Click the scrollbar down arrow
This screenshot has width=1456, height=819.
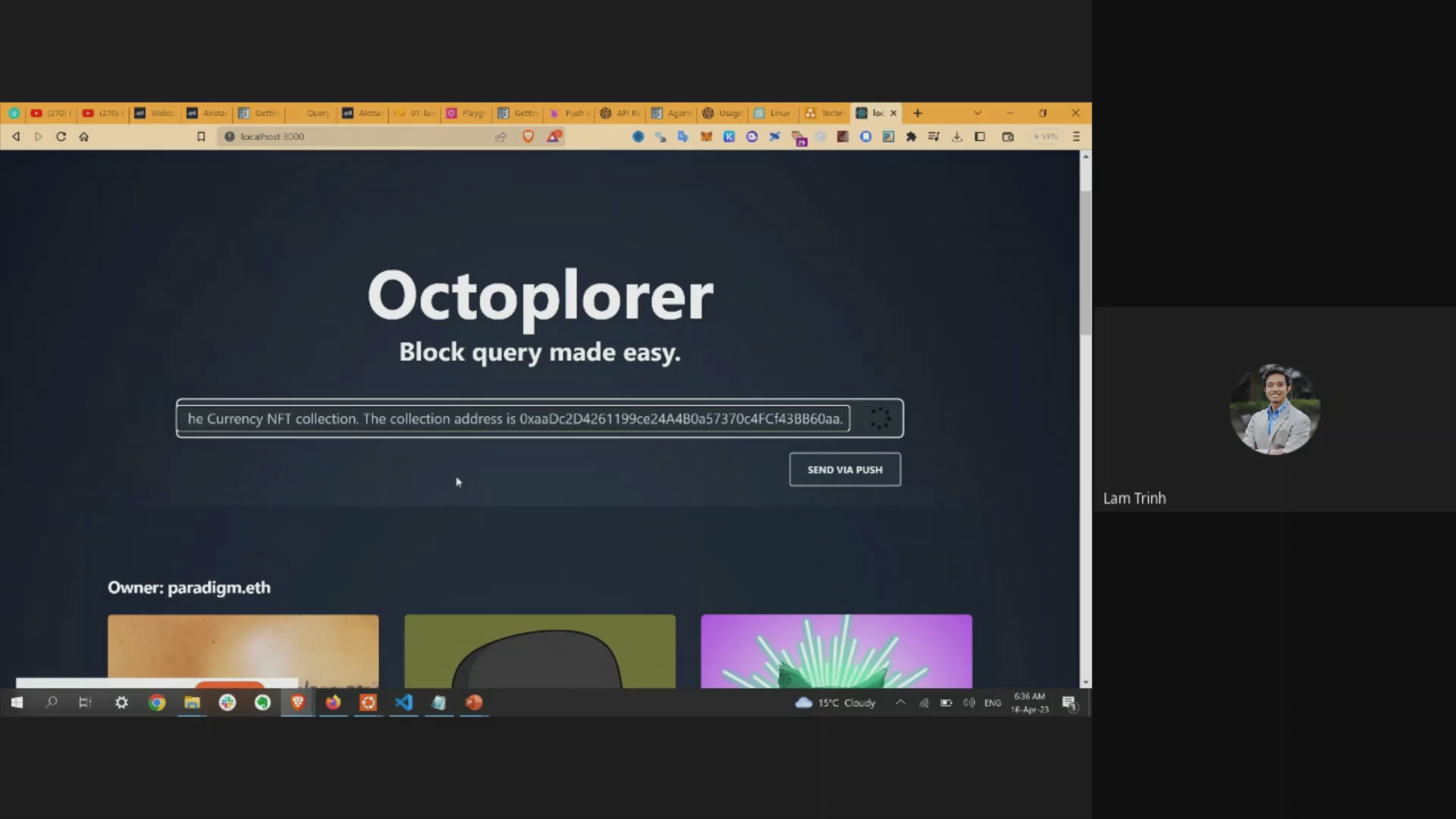1086,682
